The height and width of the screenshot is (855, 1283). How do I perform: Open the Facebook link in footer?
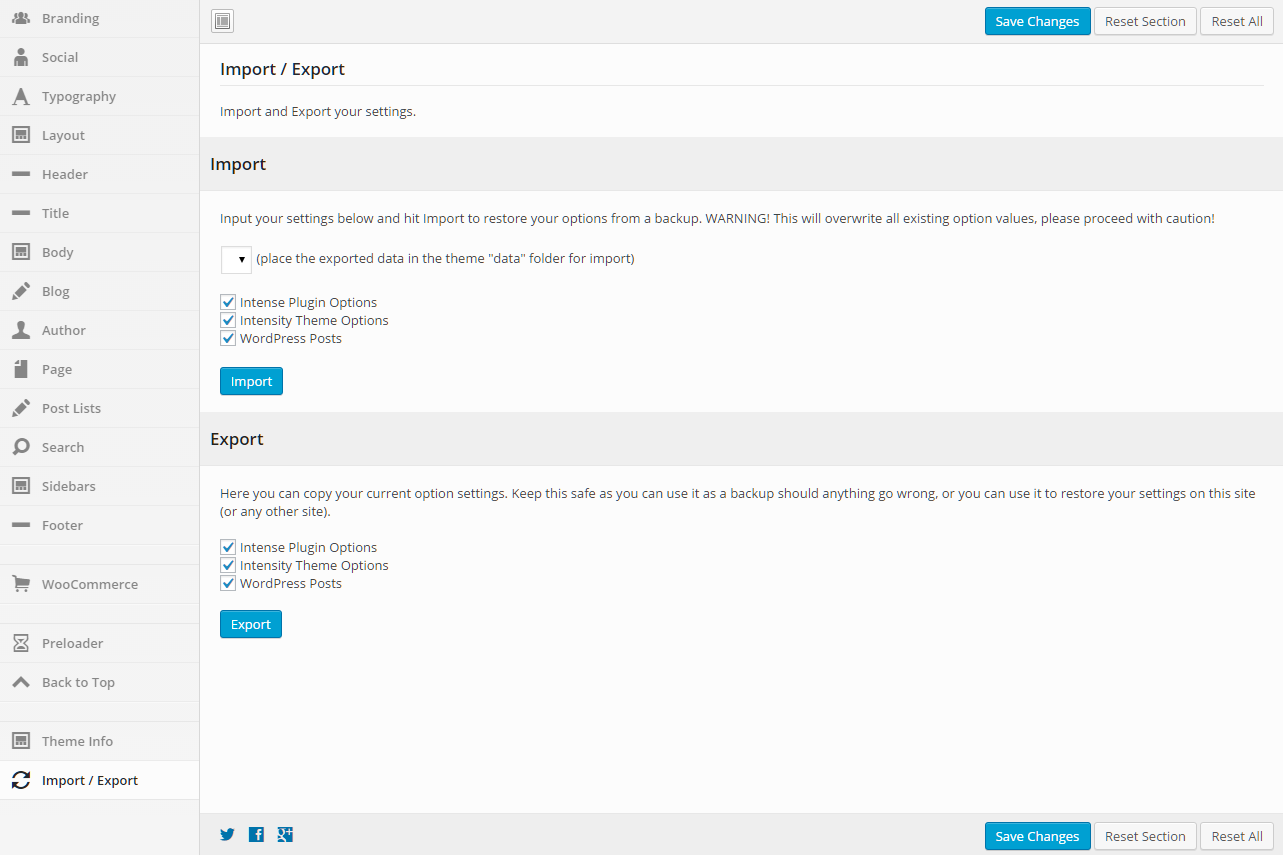click(256, 834)
